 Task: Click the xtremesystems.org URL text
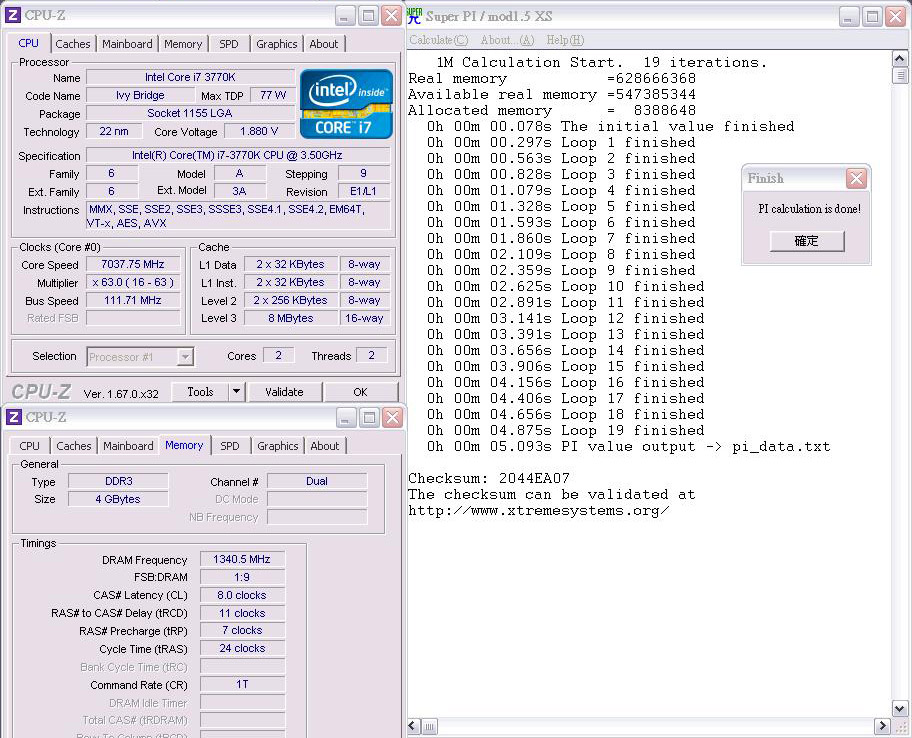pyautogui.click(x=539, y=510)
